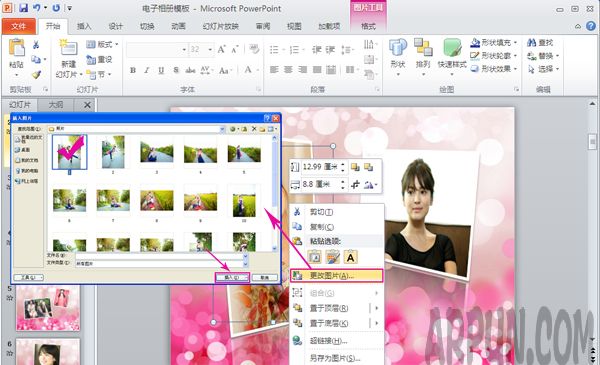Toggle Underline formatting

click(161, 70)
